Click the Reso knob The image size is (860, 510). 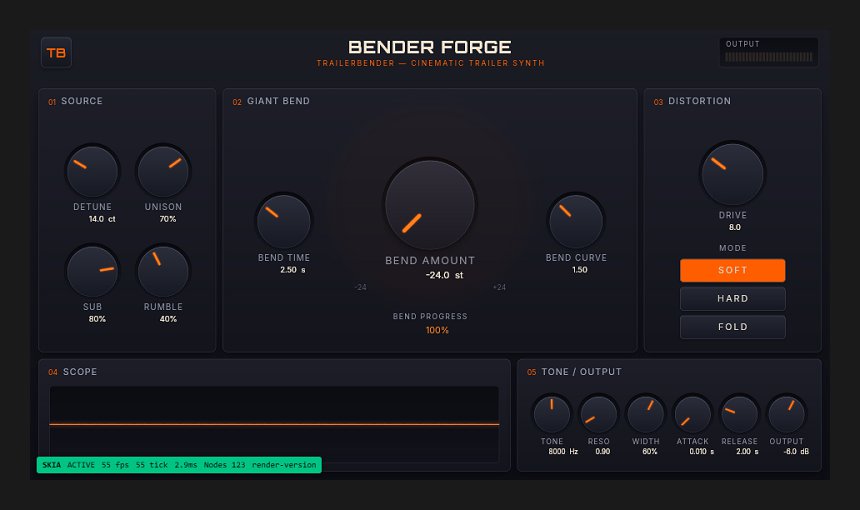(598, 414)
